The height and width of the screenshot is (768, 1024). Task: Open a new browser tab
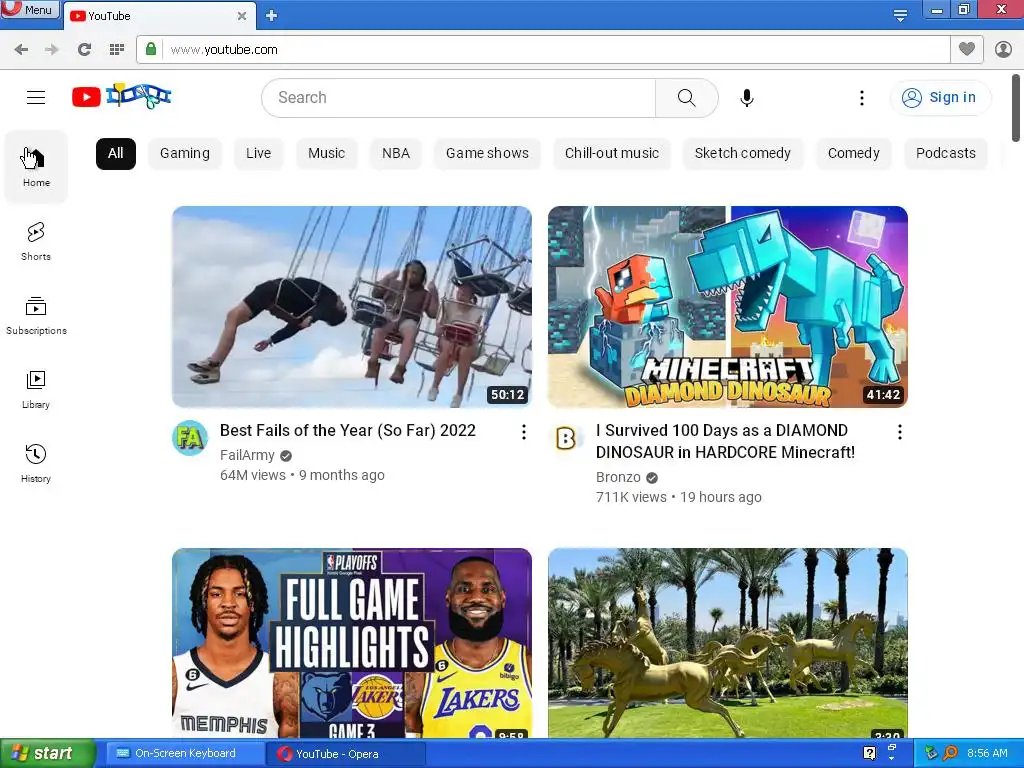272,16
